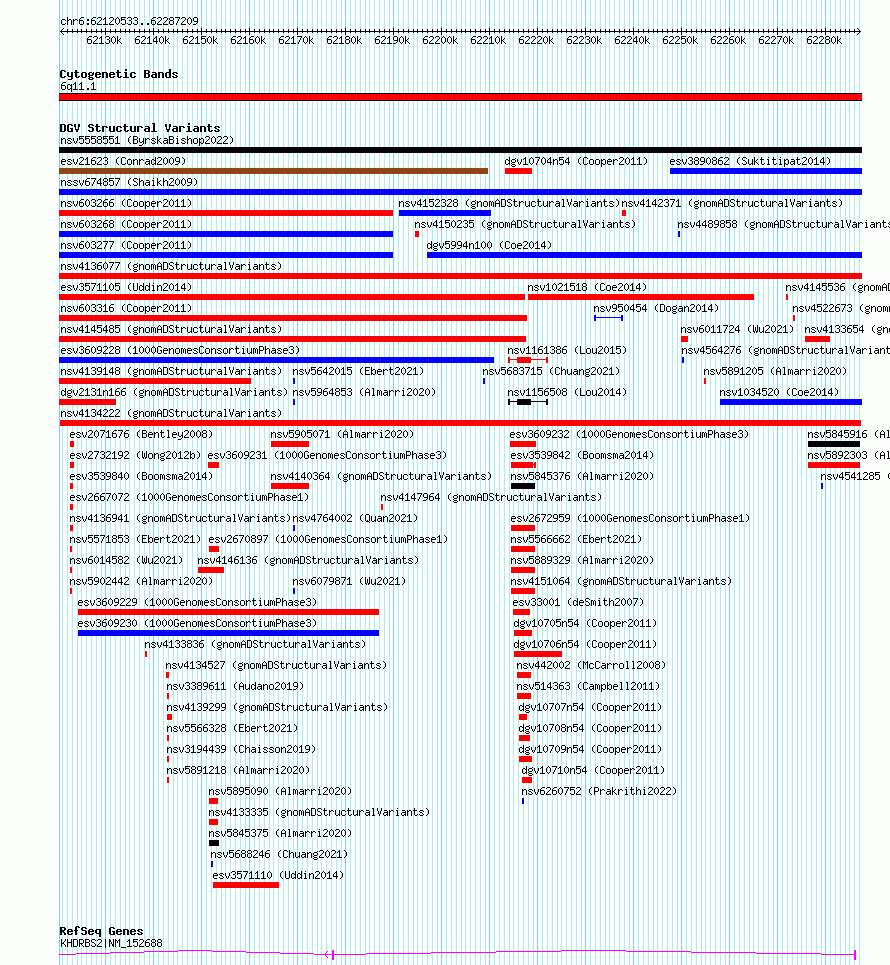Click nsv5683715 (Chuang2021) label
The image size is (890, 965).
551,371
